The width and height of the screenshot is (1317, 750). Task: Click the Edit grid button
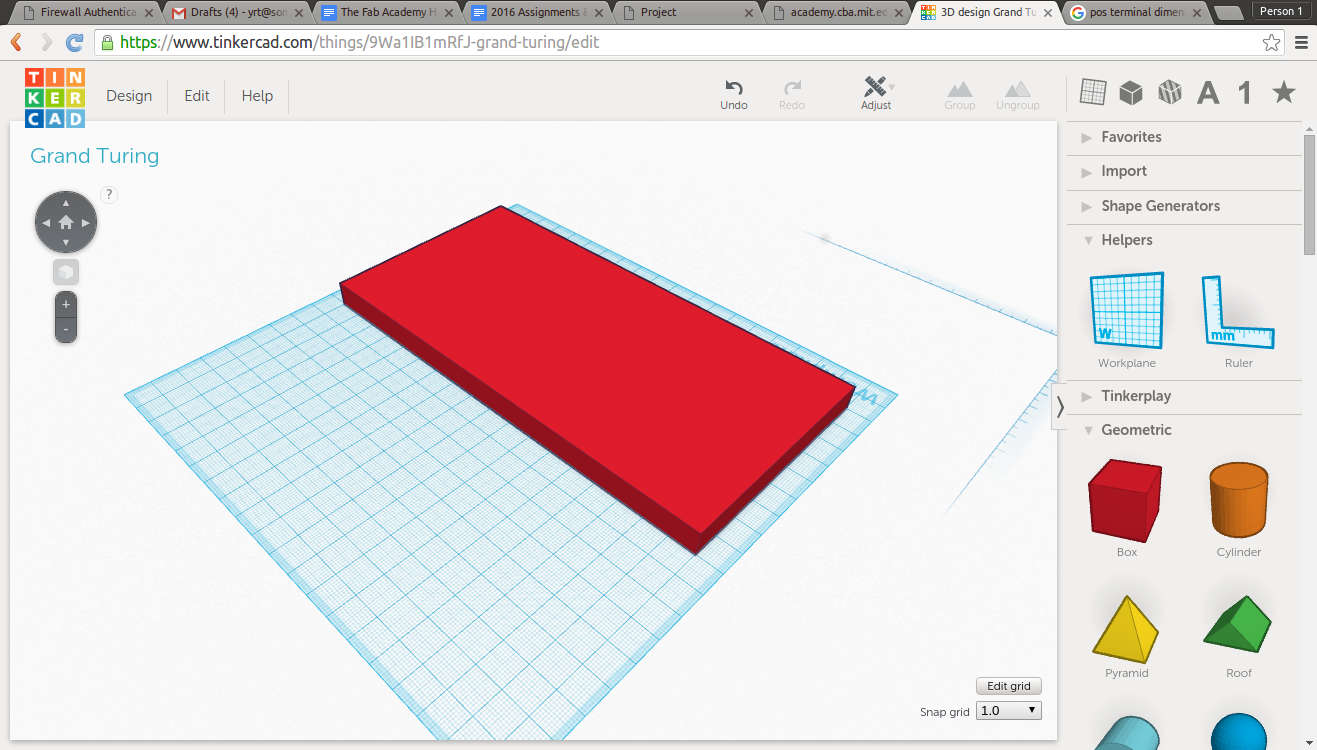pyautogui.click(x=1008, y=686)
